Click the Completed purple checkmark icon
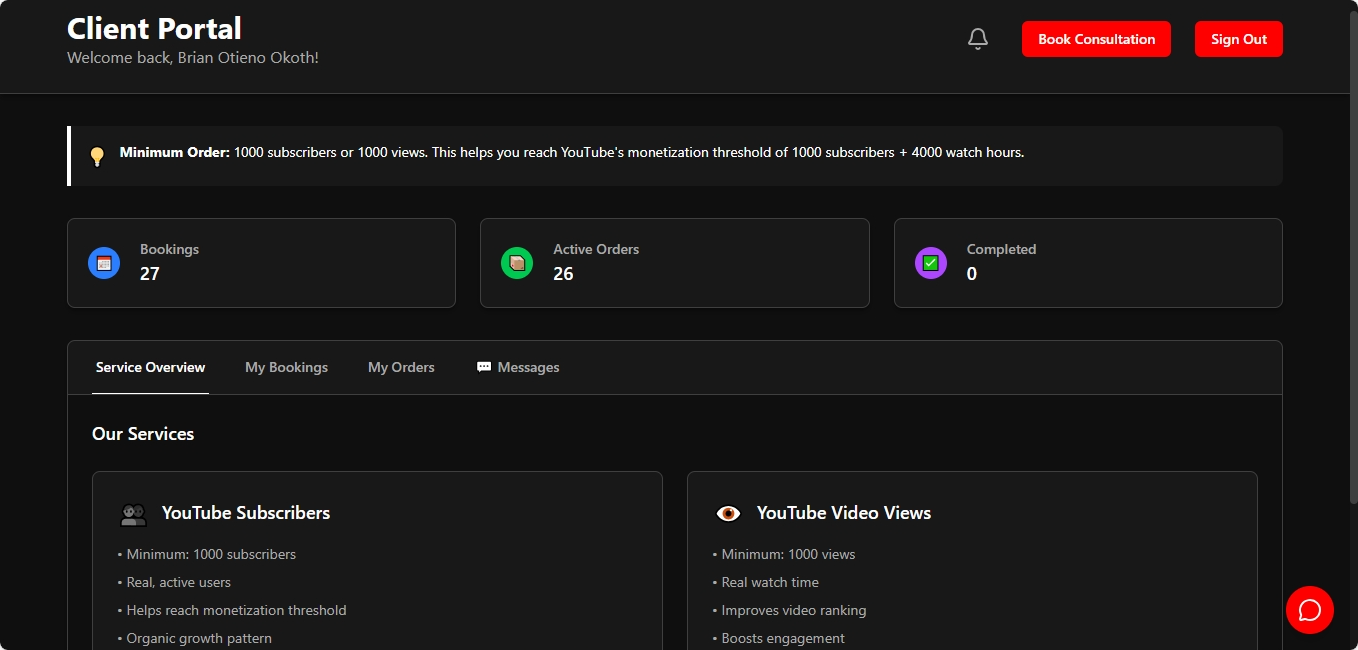The height and width of the screenshot is (650, 1358). point(930,262)
